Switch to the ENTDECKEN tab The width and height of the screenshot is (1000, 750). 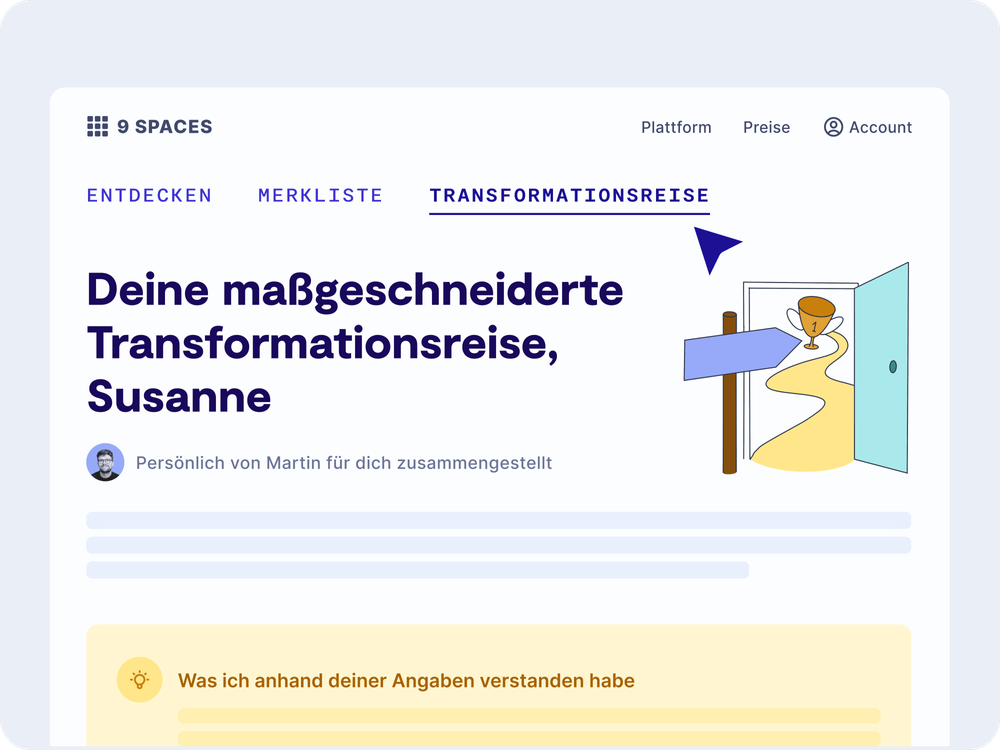tap(148, 195)
